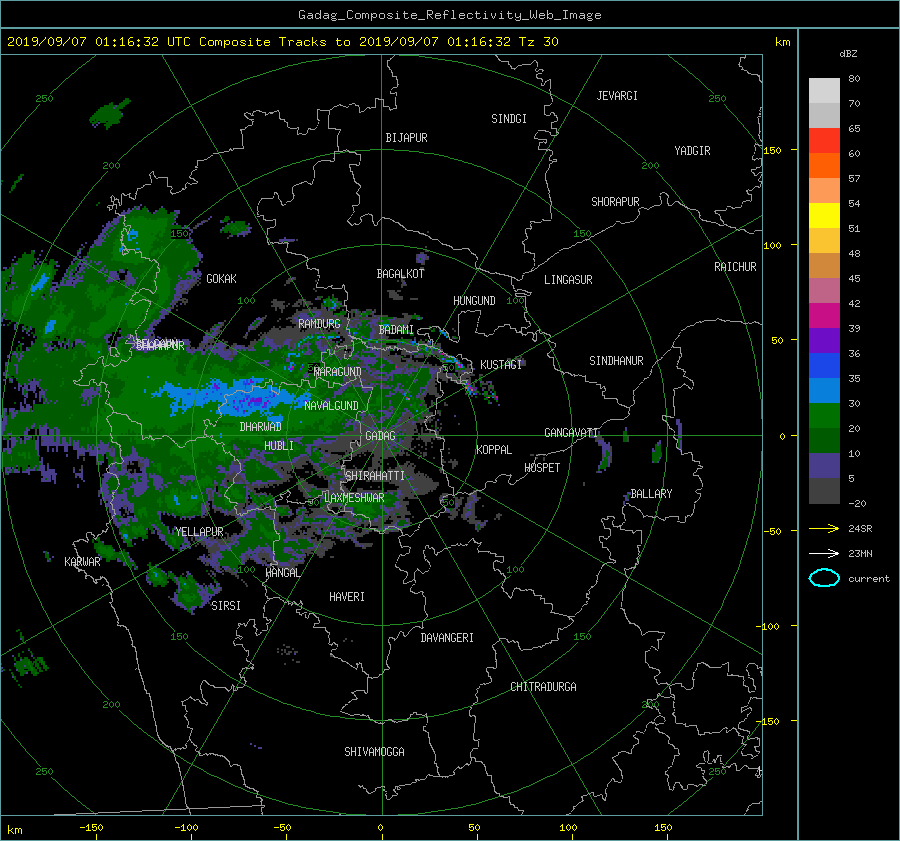Select the YADGIR label
The image size is (900, 841).
(x=692, y=151)
